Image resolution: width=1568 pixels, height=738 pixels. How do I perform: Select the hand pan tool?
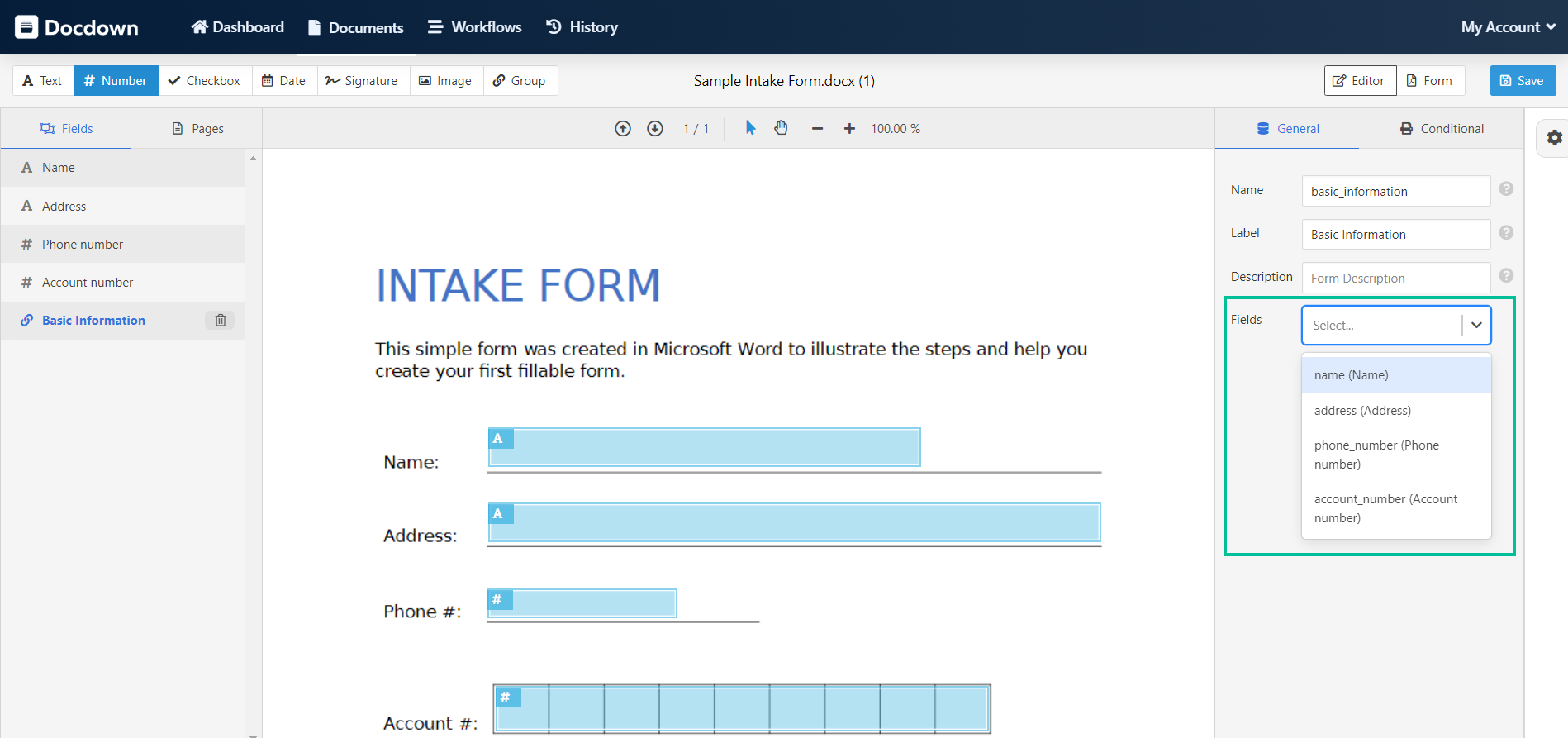[x=781, y=128]
